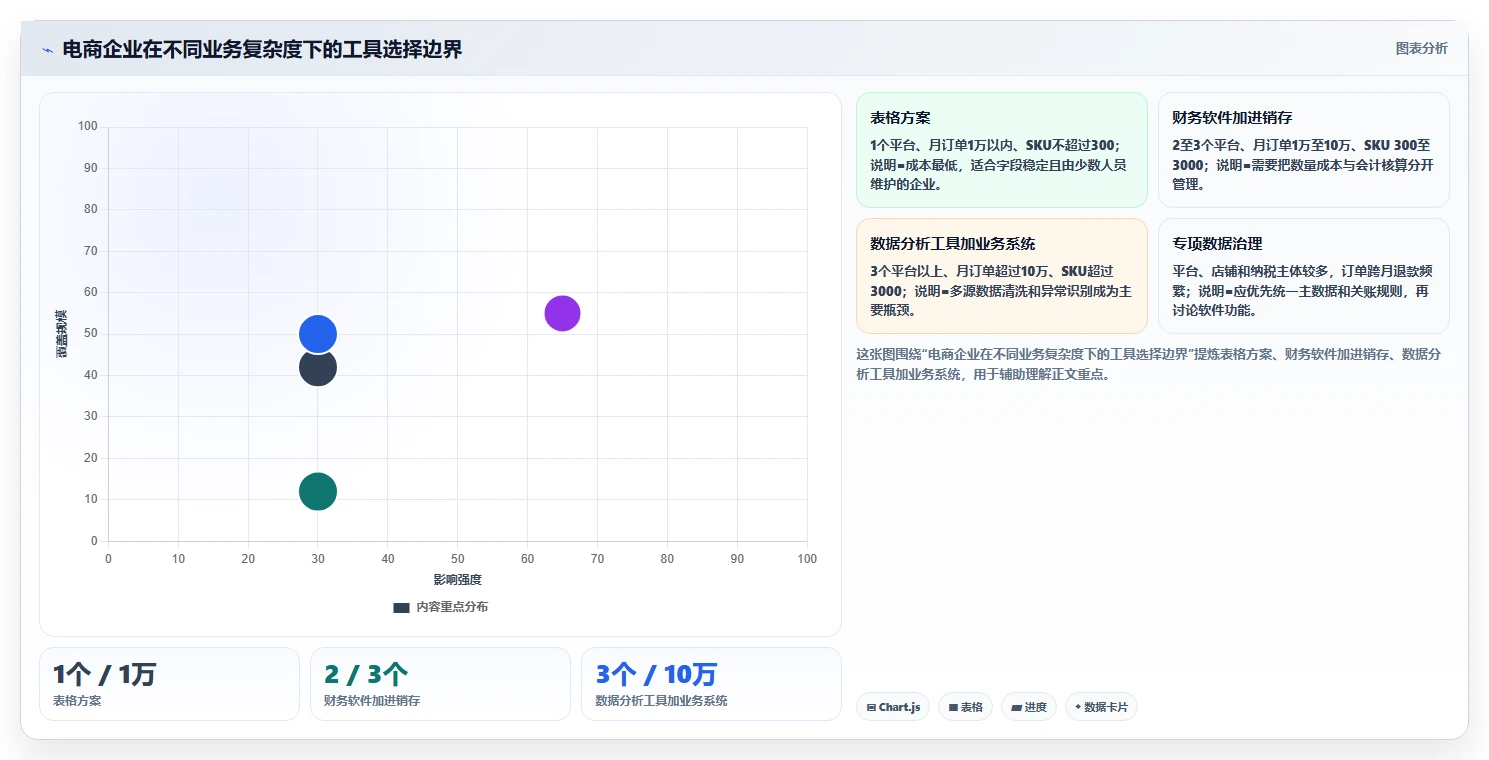
Task: Click the 2 / 3个 stat card
Action: 440,684
